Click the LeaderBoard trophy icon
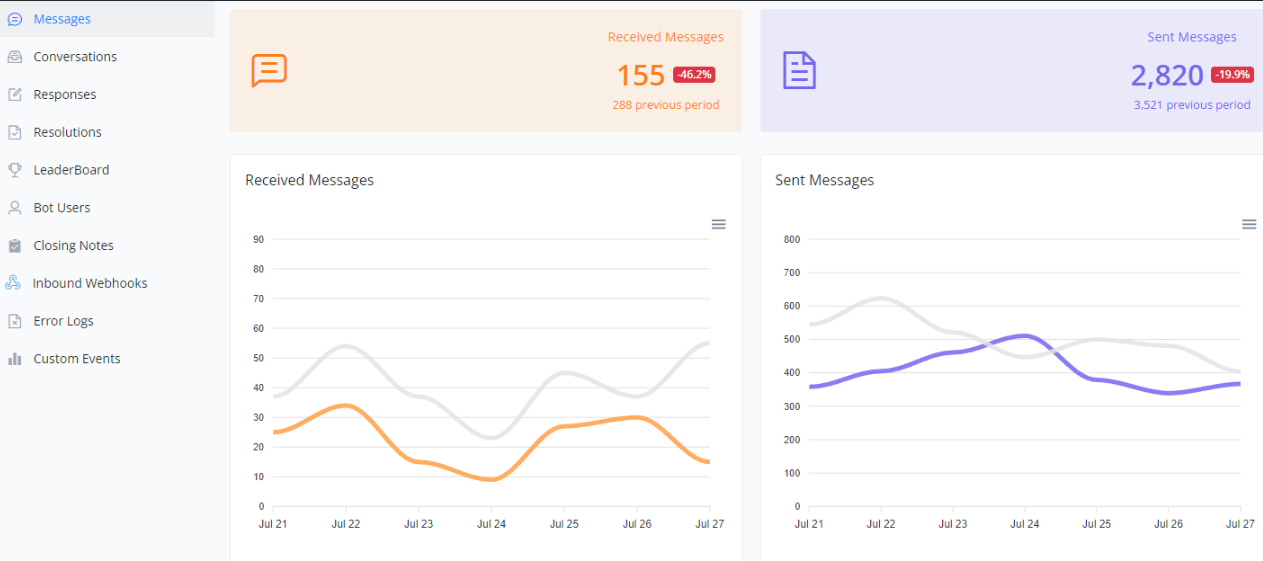 [x=14, y=170]
